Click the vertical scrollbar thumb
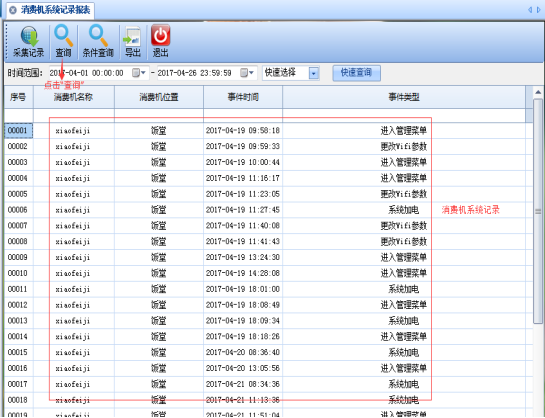 coord(538,211)
